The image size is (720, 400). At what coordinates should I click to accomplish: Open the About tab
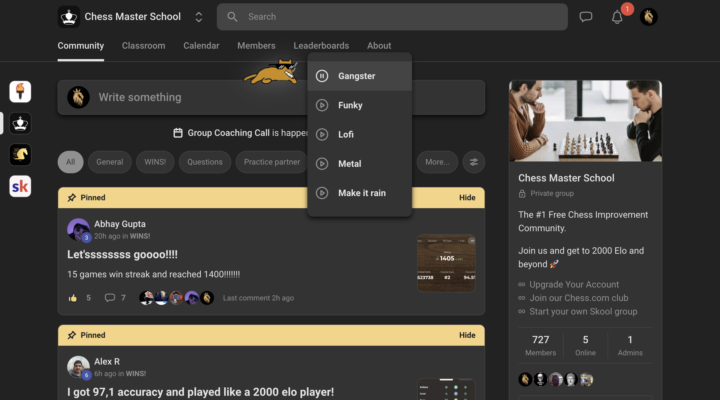[379, 46]
